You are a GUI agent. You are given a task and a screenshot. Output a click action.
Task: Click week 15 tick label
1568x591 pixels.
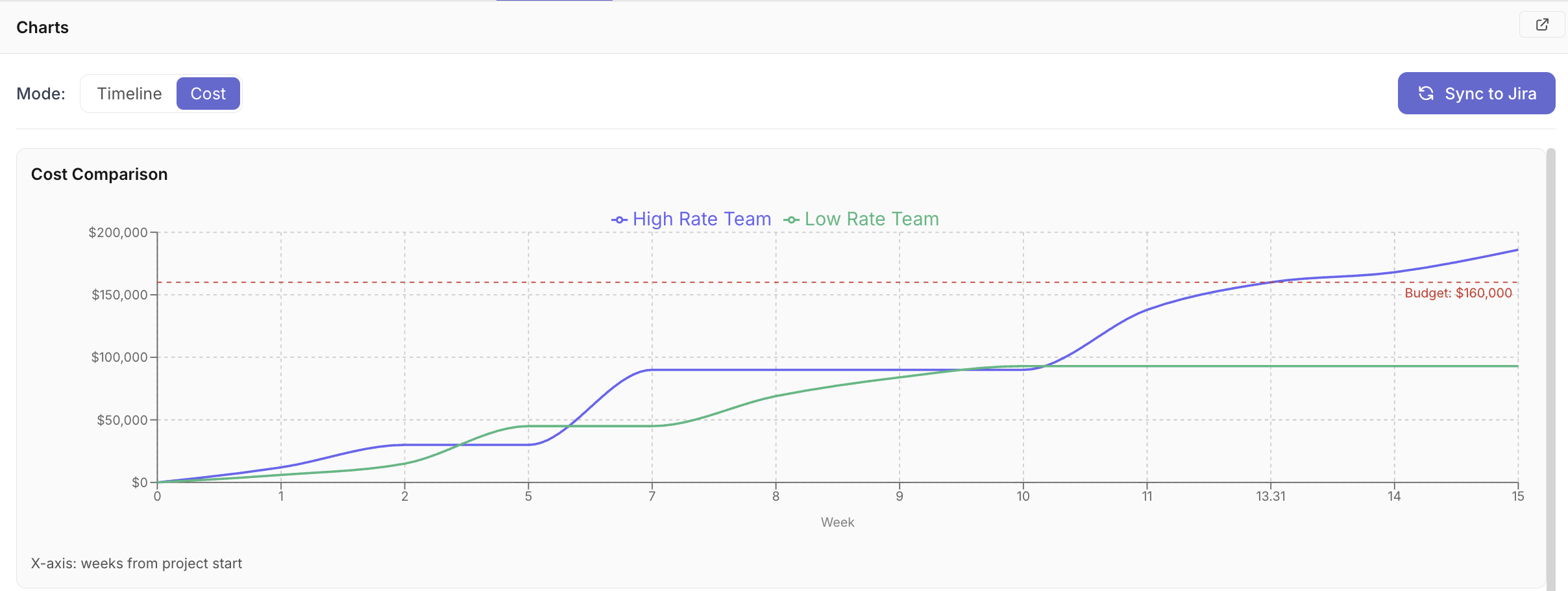(x=1517, y=497)
